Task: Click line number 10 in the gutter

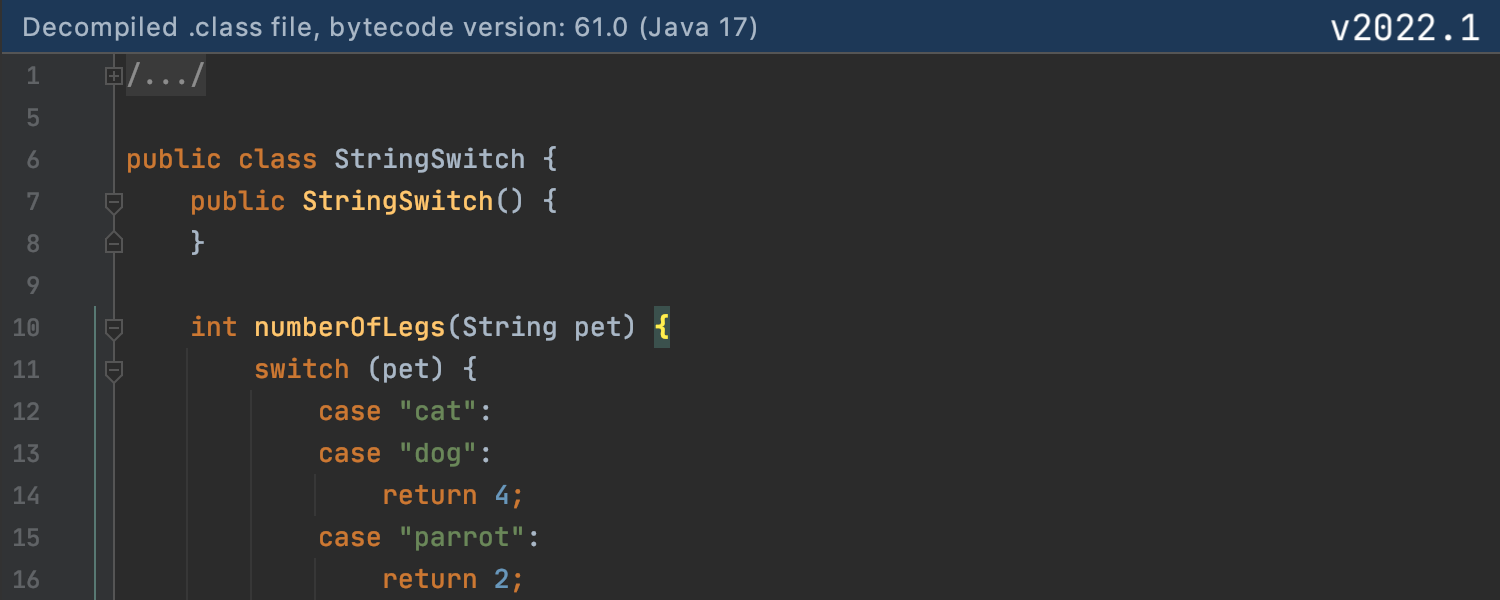Action: point(26,328)
